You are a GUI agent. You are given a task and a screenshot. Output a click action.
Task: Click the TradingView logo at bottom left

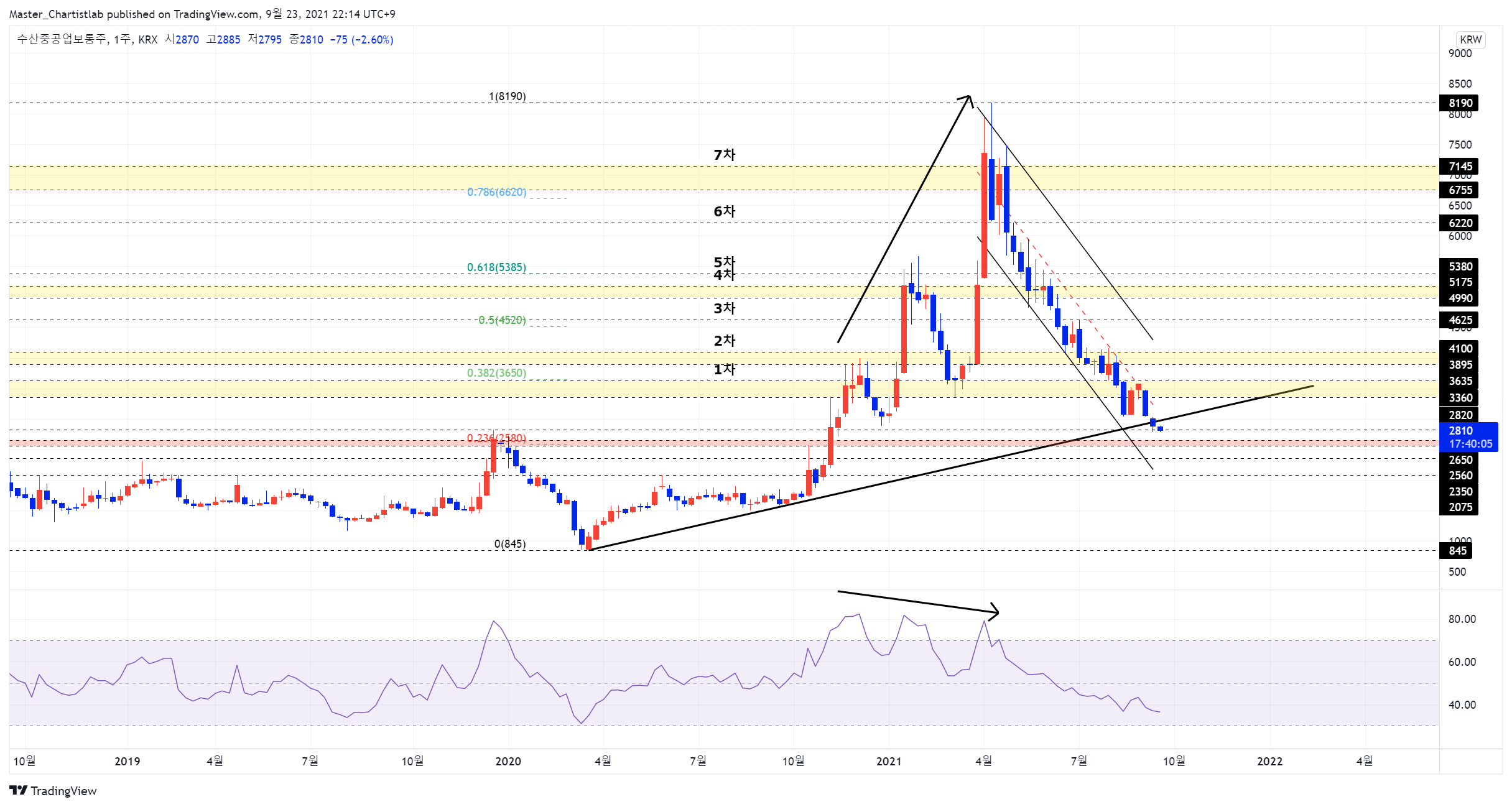click(53, 791)
